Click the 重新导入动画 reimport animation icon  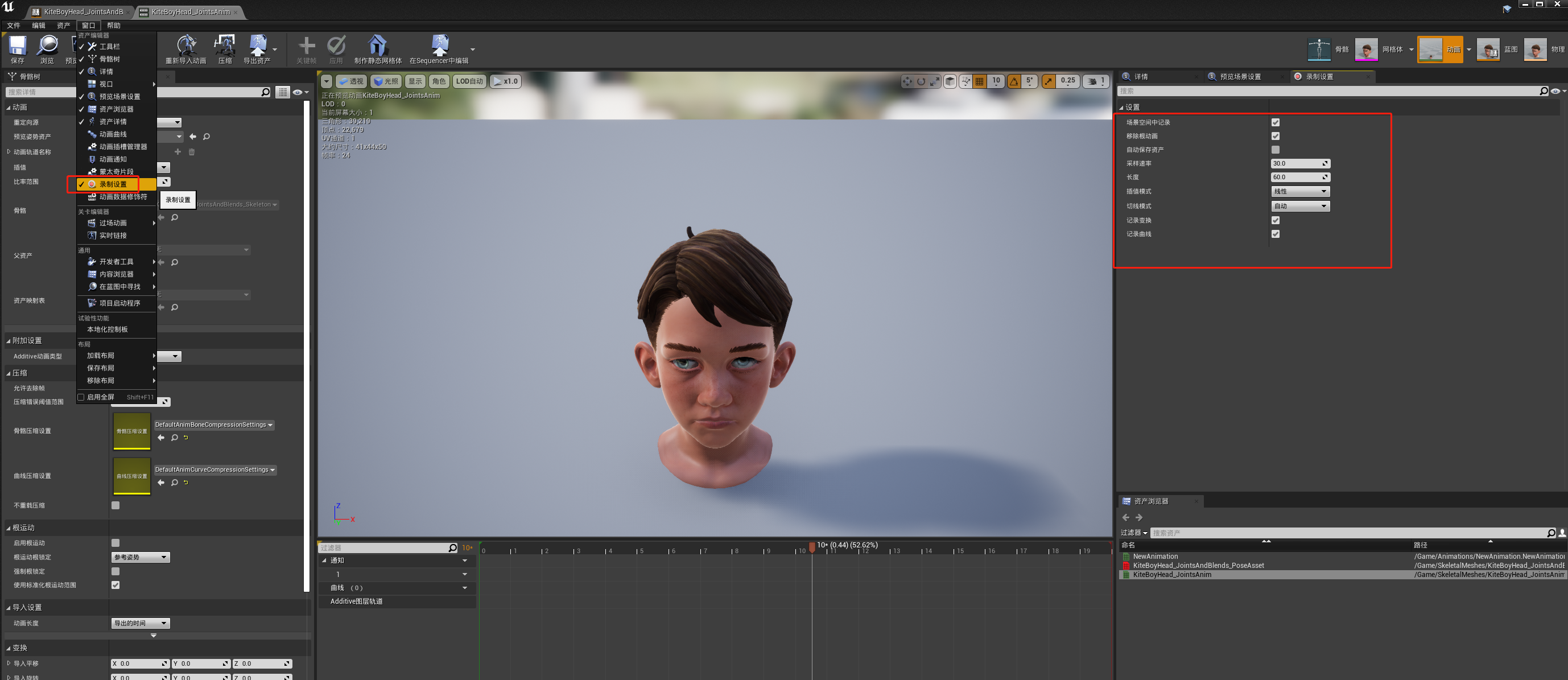coord(186,46)
